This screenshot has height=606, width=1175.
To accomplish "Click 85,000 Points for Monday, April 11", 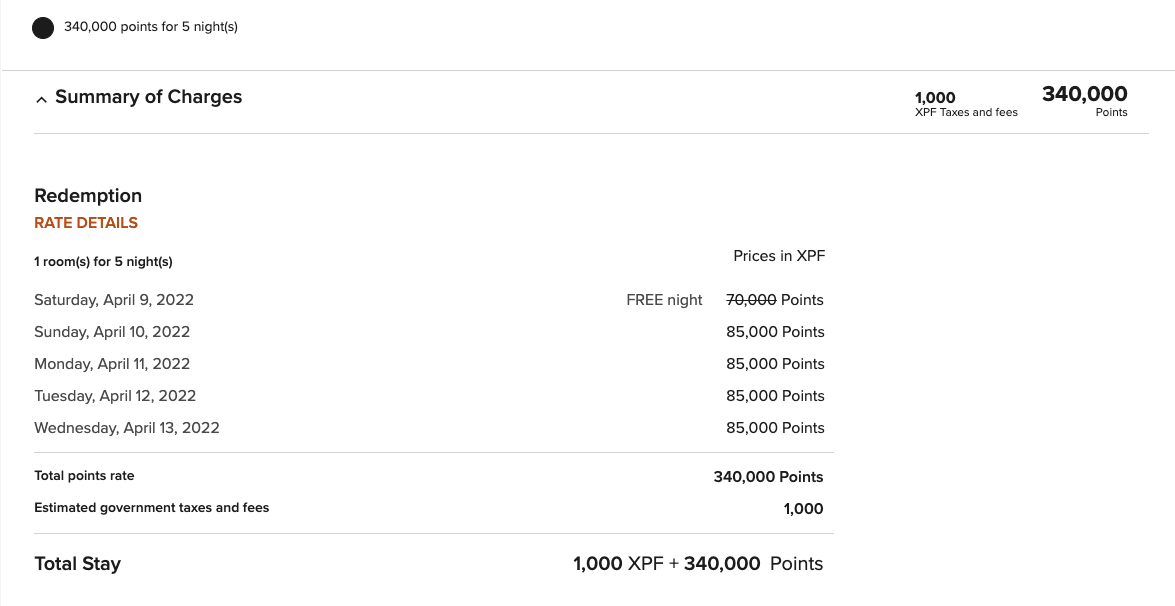I will pyautogui.click(x=775, y=364).
